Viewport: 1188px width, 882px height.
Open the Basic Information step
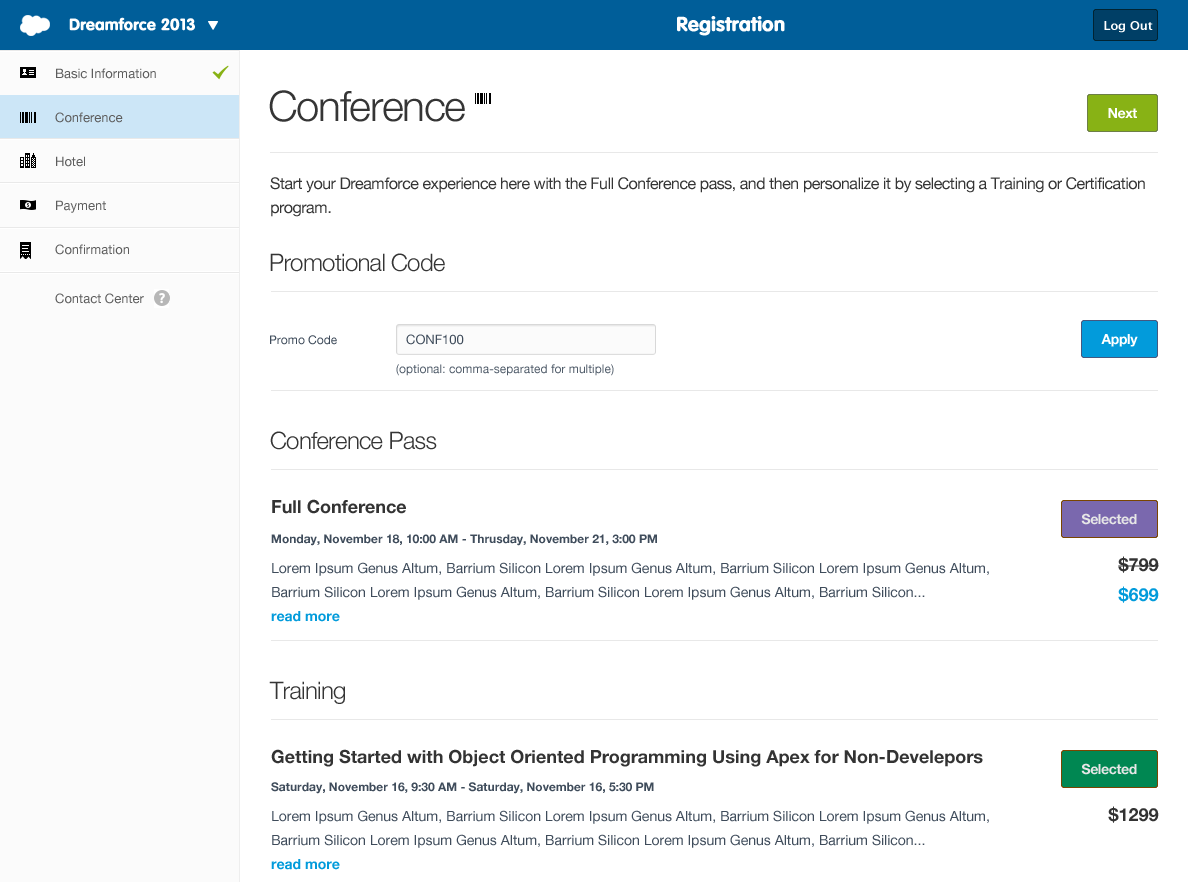pyautogui.click(x=120, y=73)
